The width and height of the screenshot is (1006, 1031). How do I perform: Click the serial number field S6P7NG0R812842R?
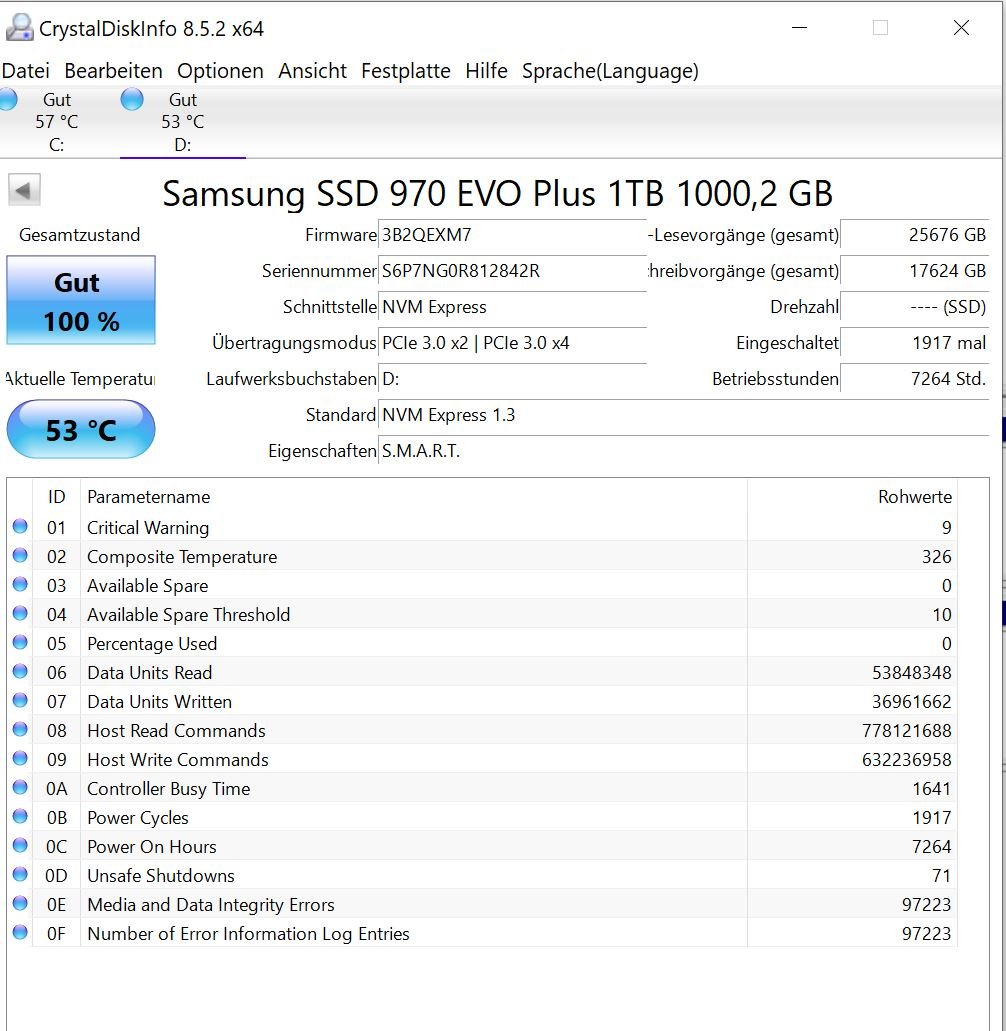coord(512,271)
